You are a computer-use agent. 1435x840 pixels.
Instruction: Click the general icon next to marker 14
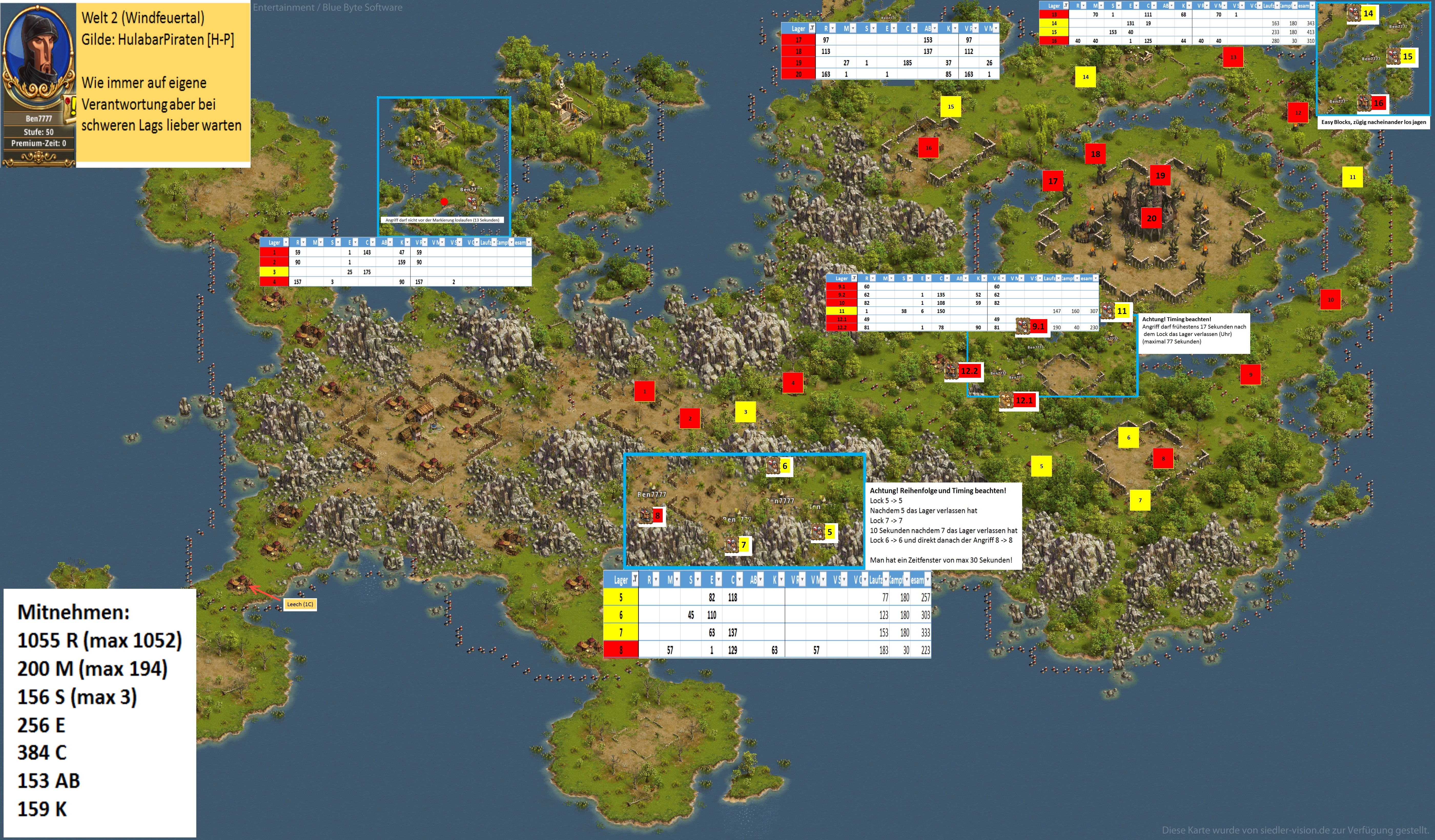click(1354, 13)
